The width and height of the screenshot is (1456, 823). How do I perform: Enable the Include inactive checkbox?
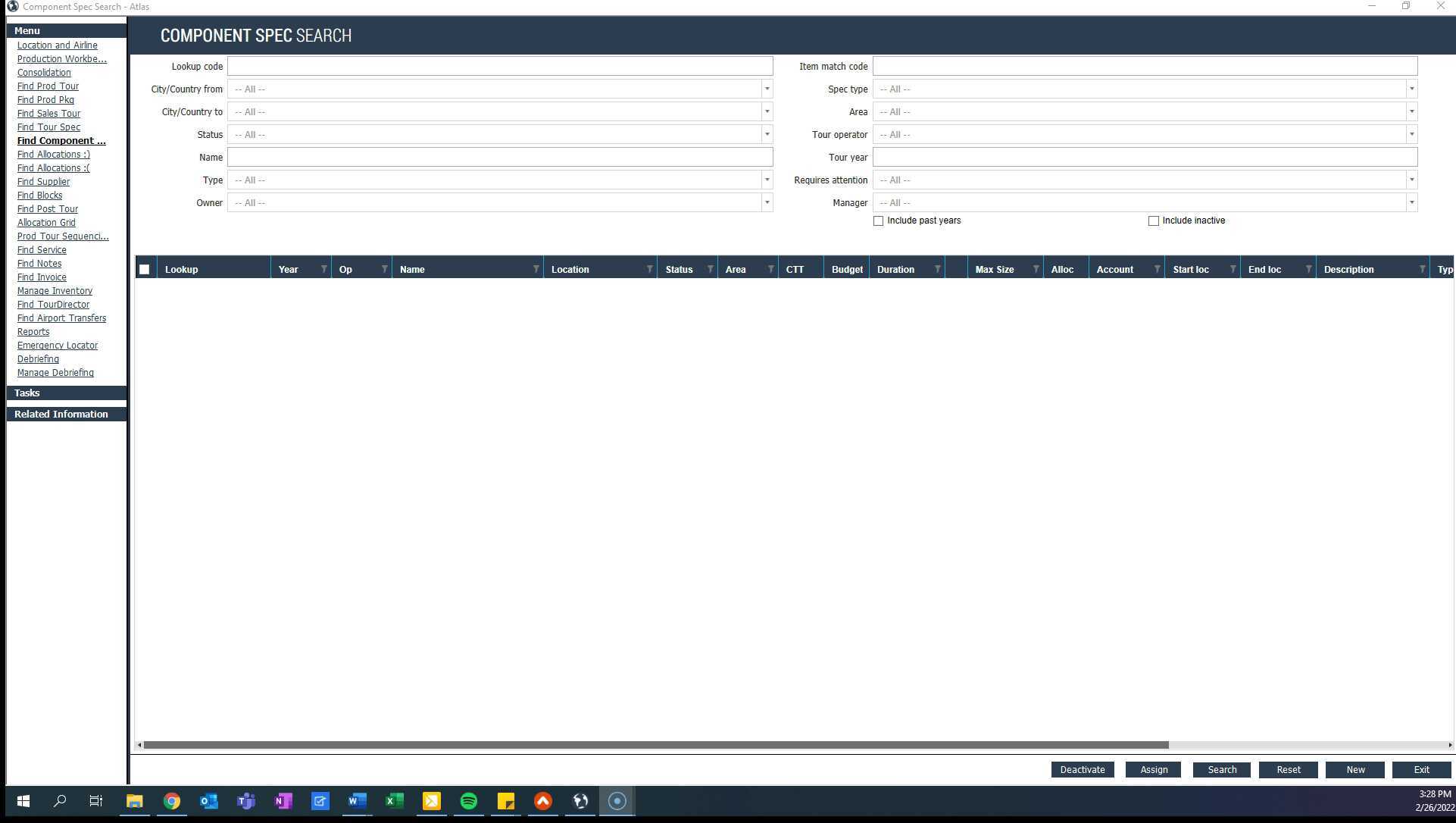(x=1154, y=221)
